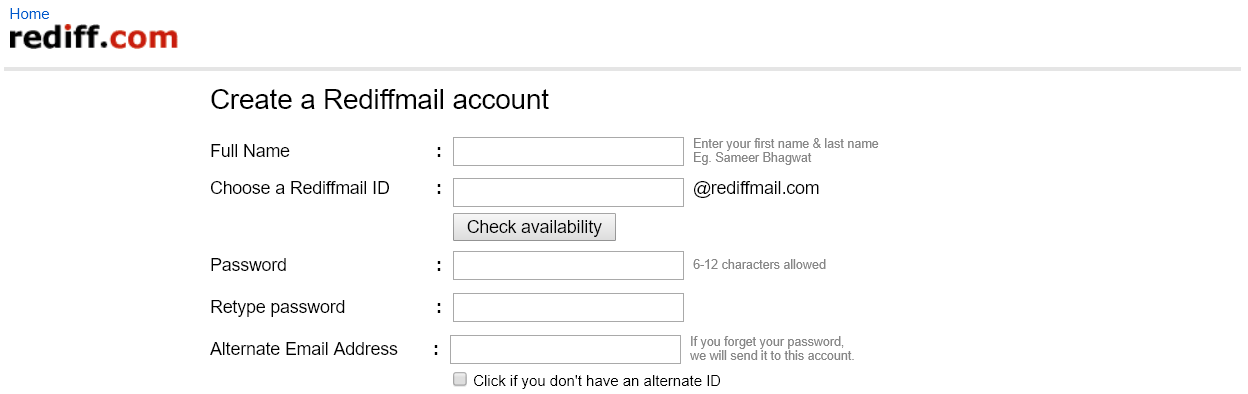Click the Alternate Email Address label

[x=304, y=349]
